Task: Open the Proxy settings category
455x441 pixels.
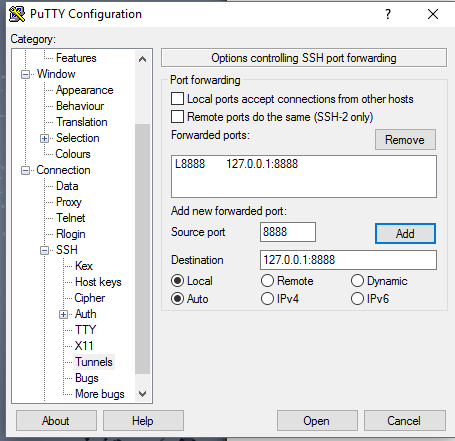Action: coord(69,202)
